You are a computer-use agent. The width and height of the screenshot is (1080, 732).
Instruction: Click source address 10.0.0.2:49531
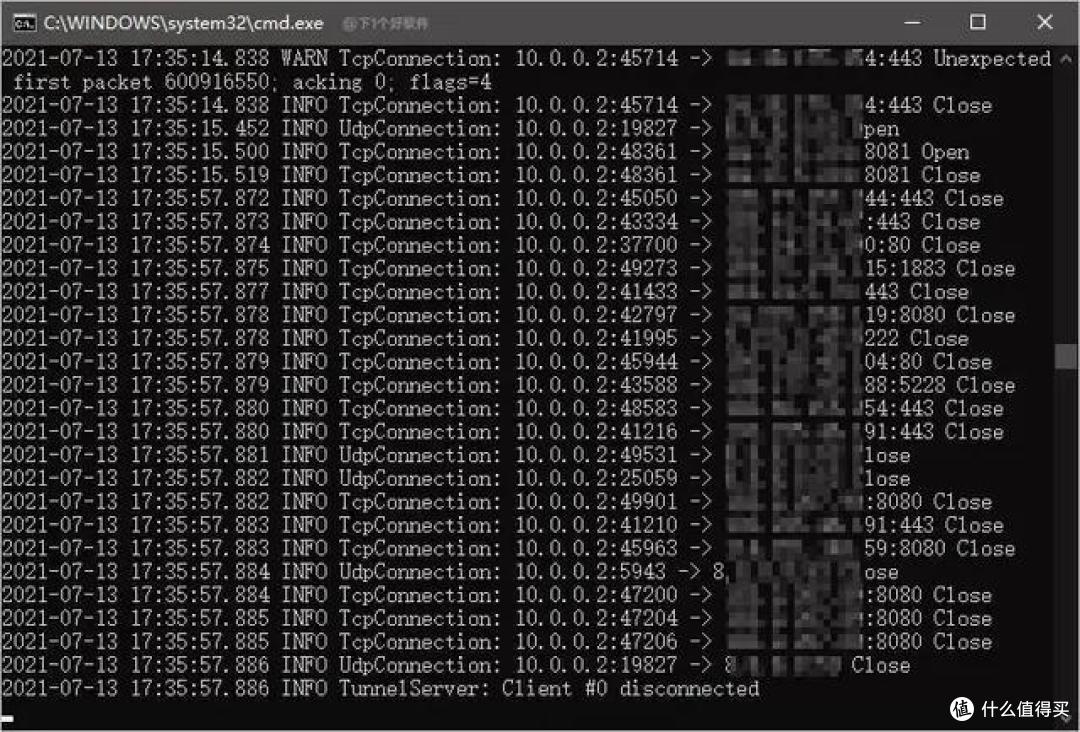(596, 457)
